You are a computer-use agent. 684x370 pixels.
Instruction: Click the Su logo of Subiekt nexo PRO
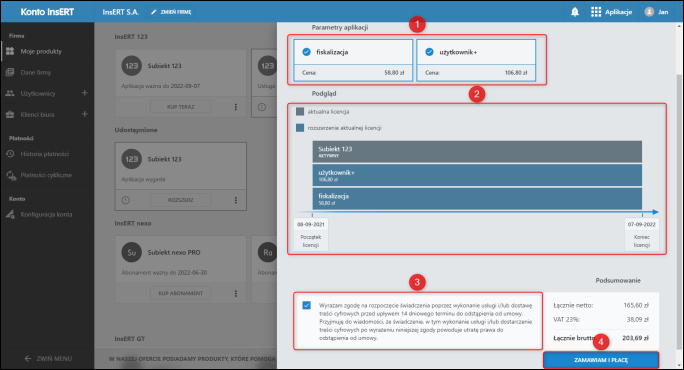click(x=131, y=252)
